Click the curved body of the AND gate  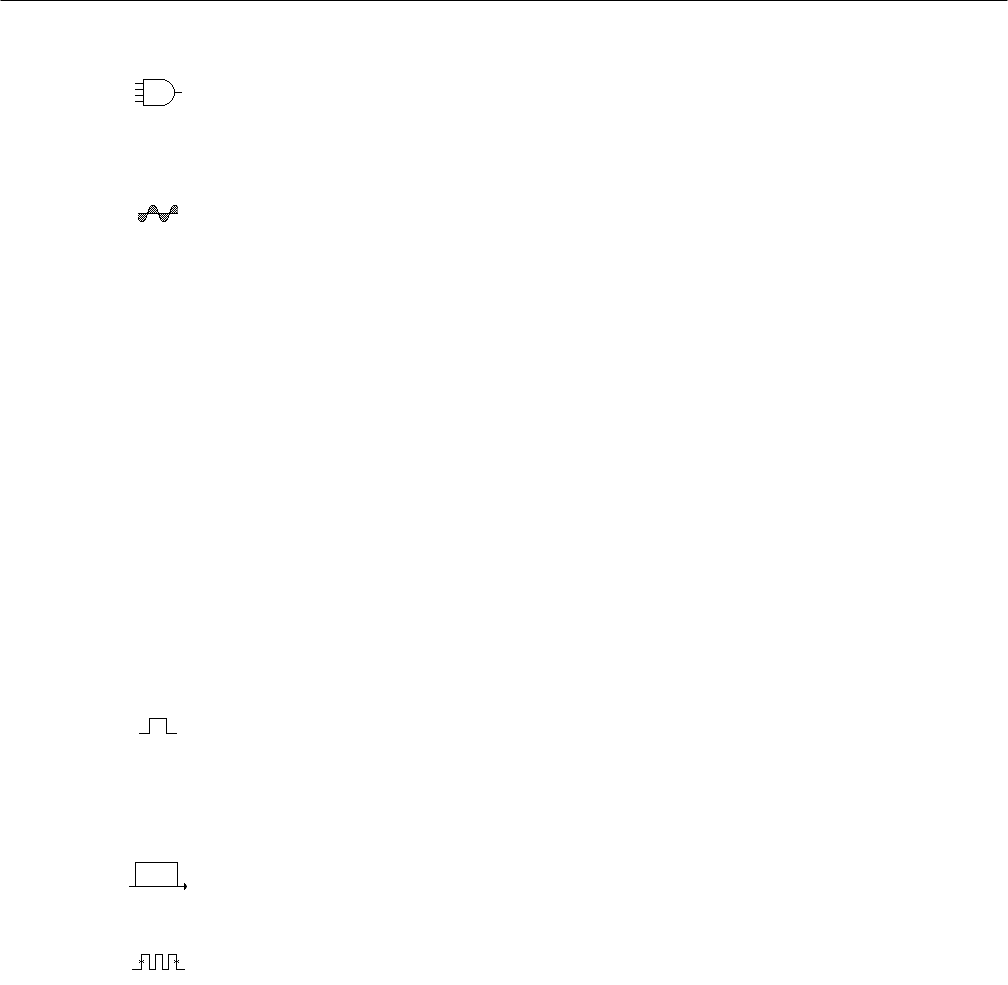[159, 93]
